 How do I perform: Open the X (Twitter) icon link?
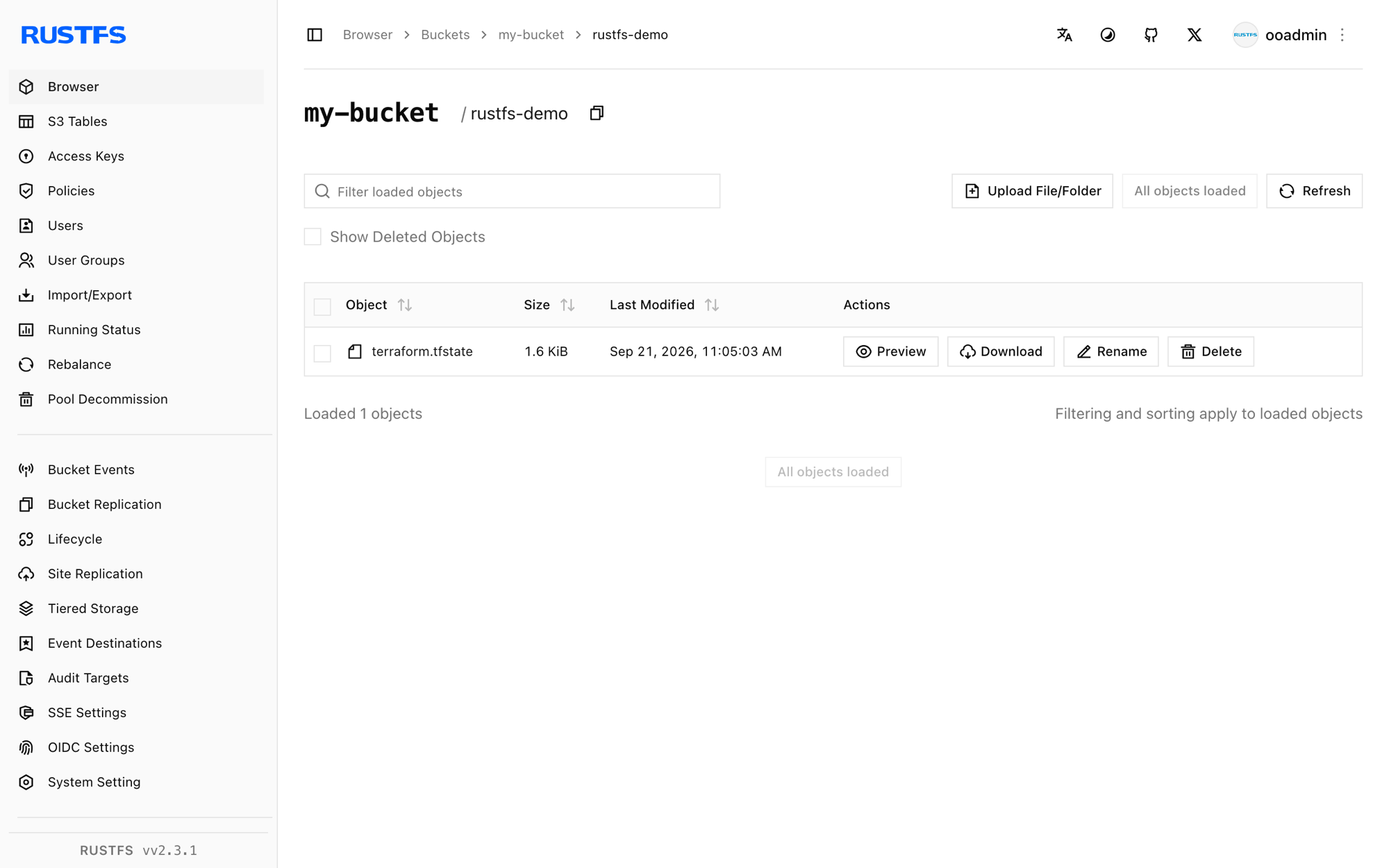(1195, 35)
